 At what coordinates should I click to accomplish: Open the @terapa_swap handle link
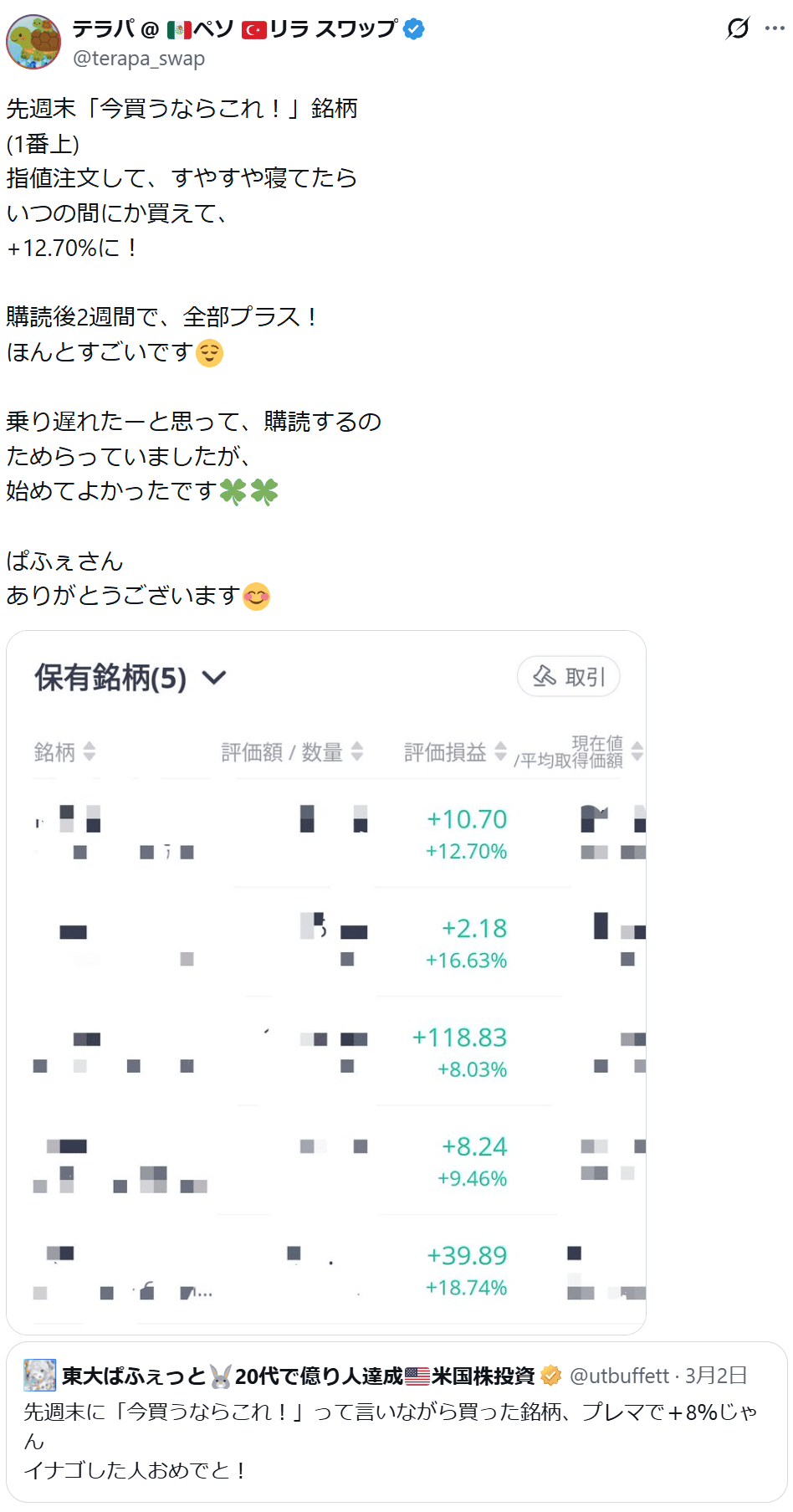[139, 59]
